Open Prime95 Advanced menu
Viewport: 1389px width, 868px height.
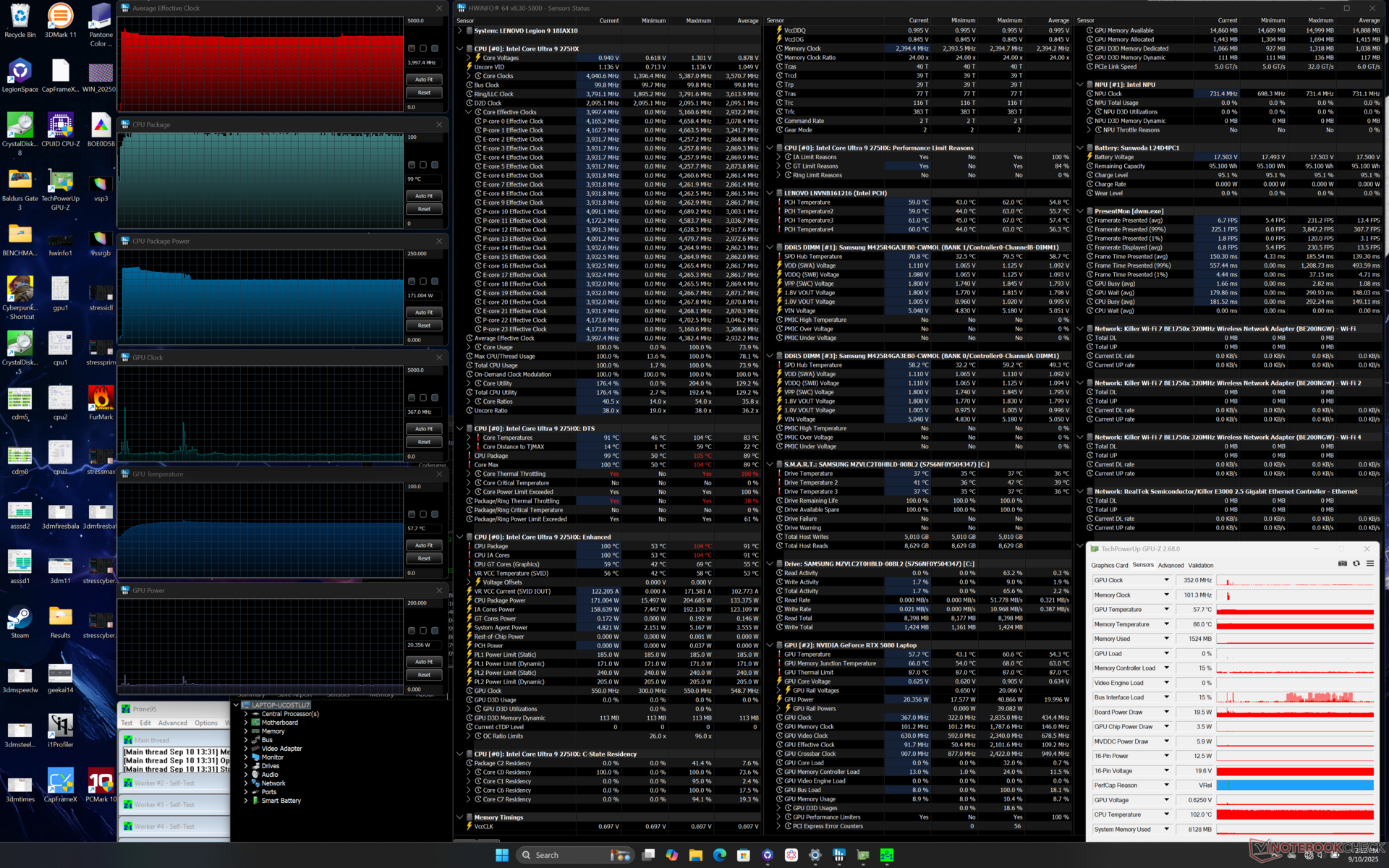click(x=172, y=723)
